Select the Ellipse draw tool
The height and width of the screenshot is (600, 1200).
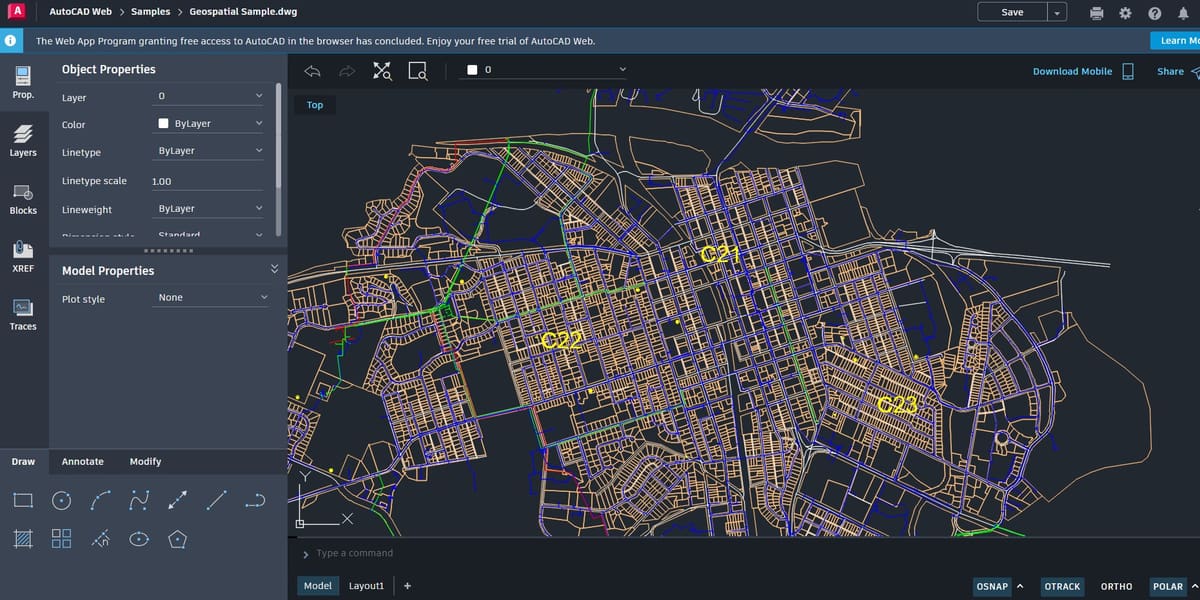tap(139, 539)
